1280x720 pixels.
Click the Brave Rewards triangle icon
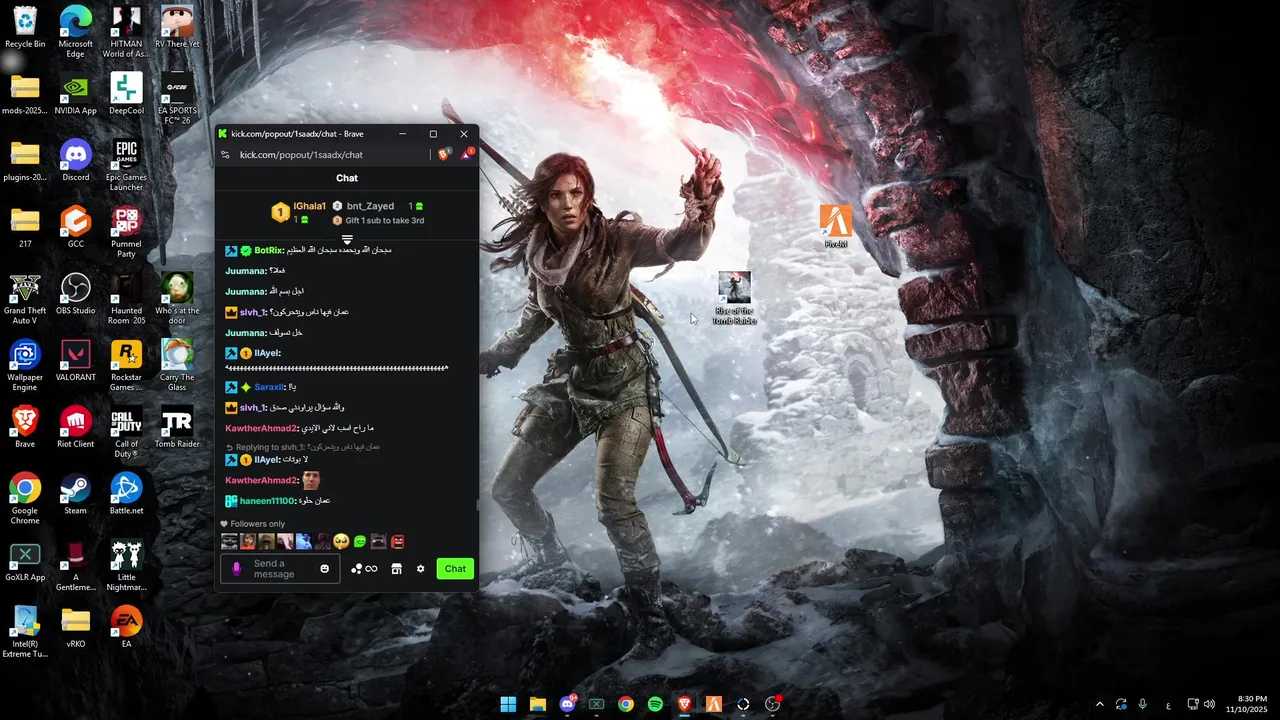click(x=466, y=154)
